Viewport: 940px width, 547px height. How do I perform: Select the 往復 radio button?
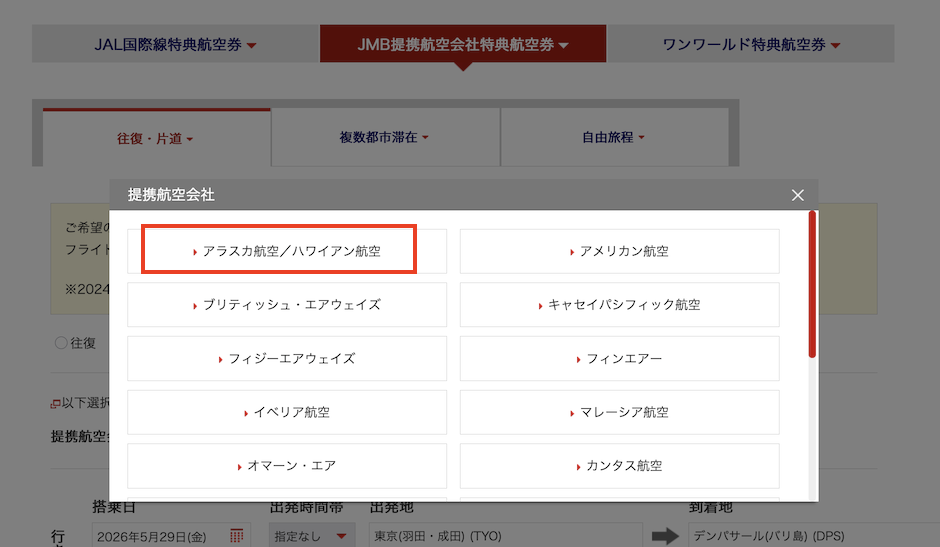[61, 343]
